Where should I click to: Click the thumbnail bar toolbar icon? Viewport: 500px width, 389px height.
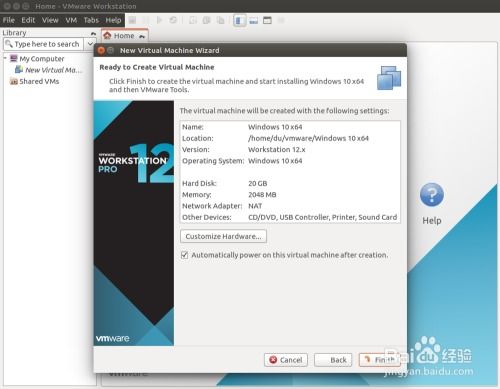[x=254, y=21]
